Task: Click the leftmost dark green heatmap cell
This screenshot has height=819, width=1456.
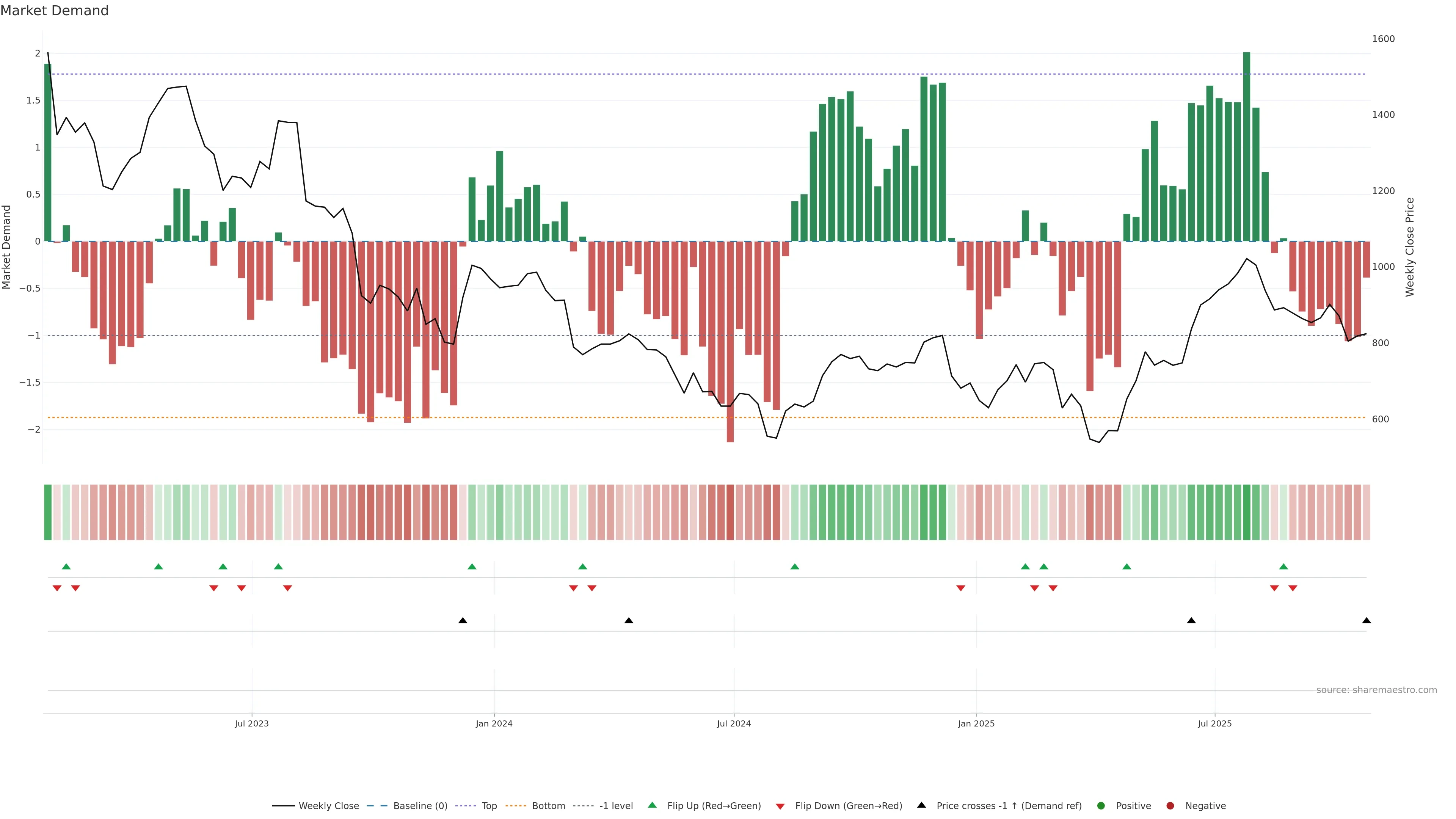Action: coord(47,512)
